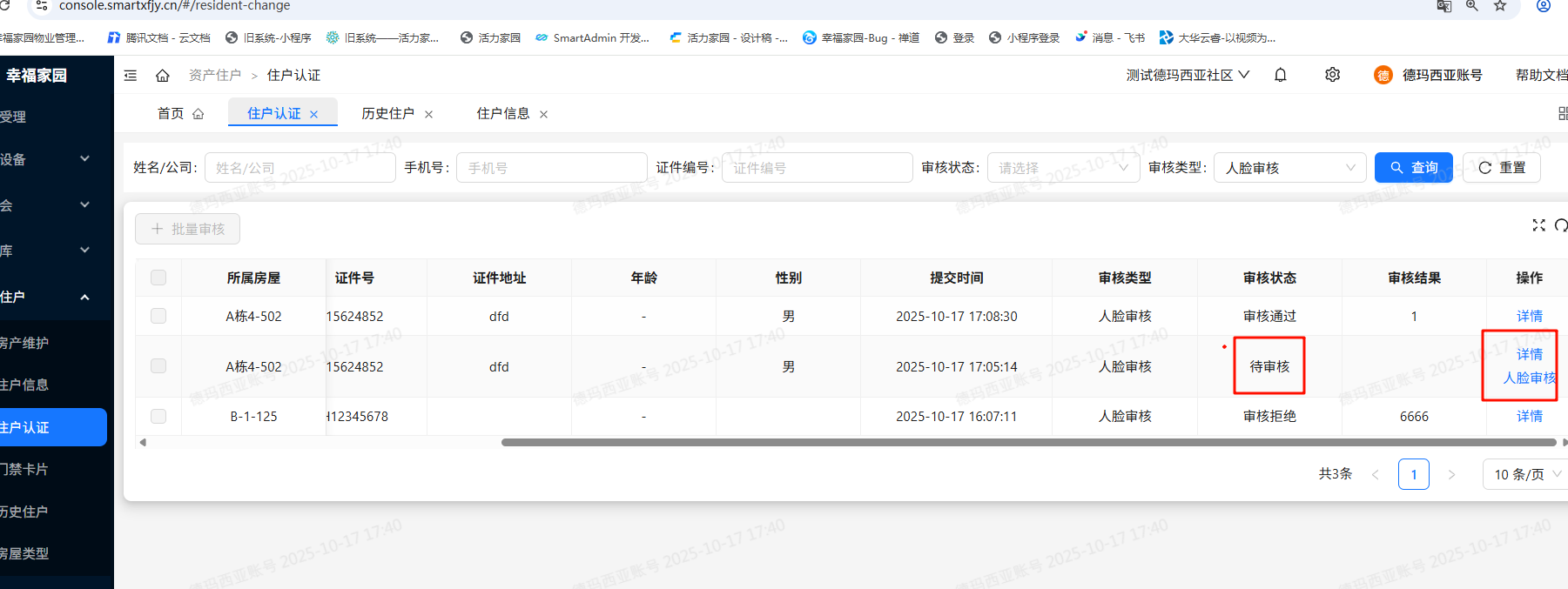
Task: Click 批量审核 button
Action: (187, 229)
